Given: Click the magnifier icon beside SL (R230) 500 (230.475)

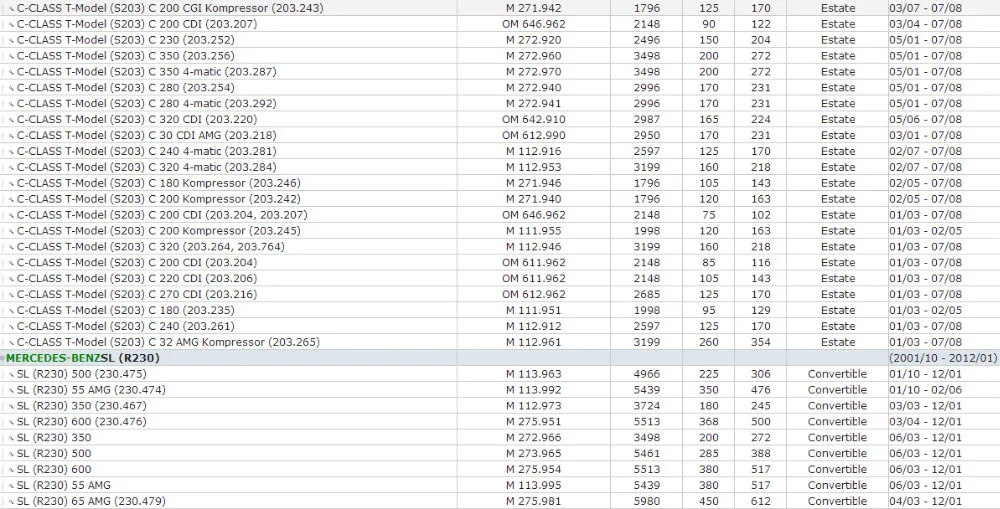Looking at the screenshot, I should [x=11, y=375].
